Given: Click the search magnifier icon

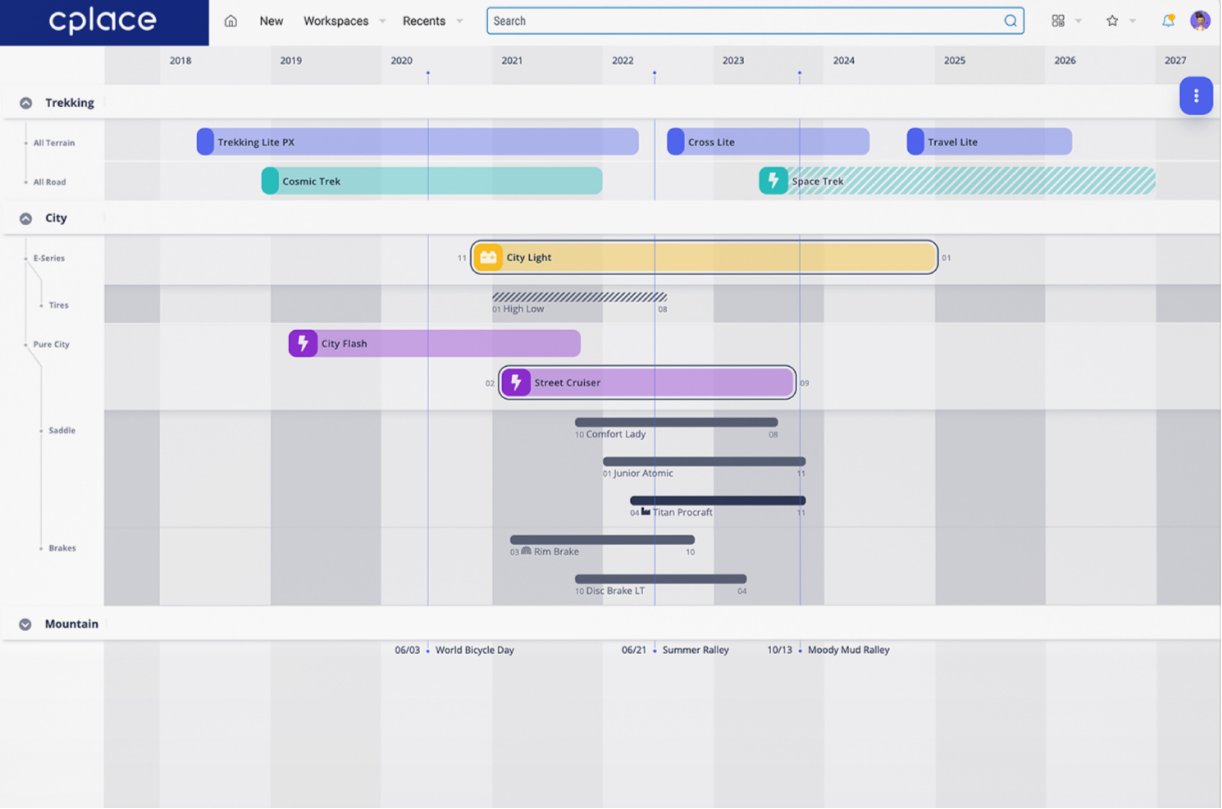Looking at the screenshot, I should click(x=1011, y=21).
